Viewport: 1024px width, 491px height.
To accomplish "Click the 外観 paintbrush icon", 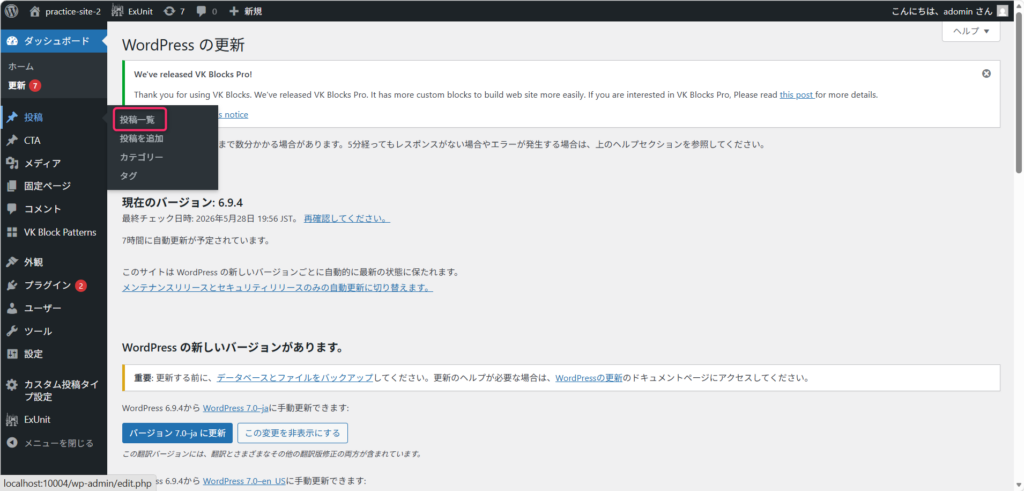I will (x=12, y=262).
